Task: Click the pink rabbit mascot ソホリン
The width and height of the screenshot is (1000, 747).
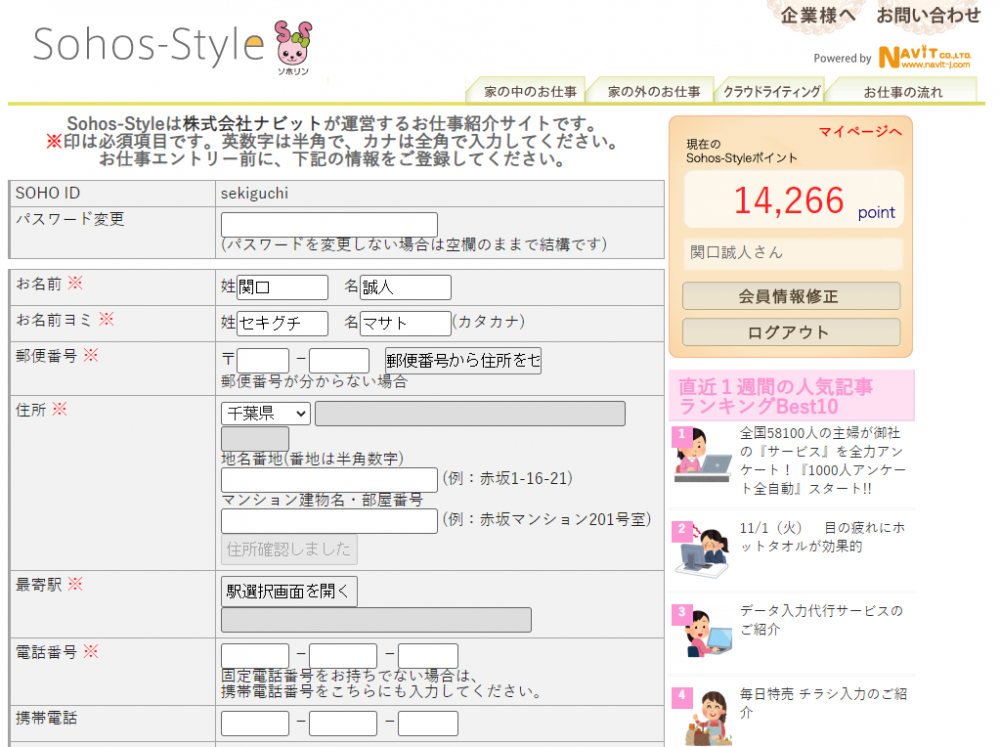Action: coord(293,46)
